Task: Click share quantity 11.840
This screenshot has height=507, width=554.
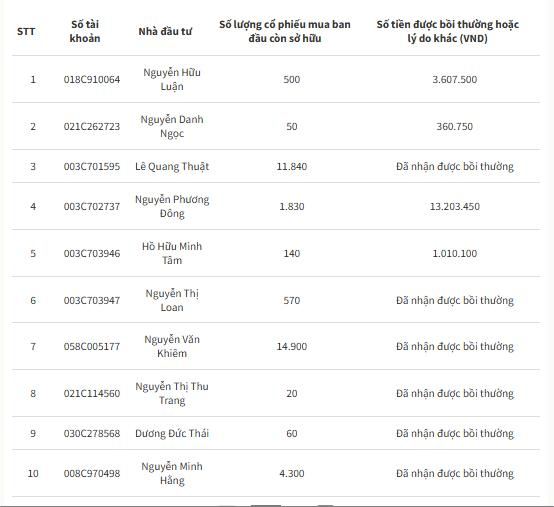Action: [292, 166]
